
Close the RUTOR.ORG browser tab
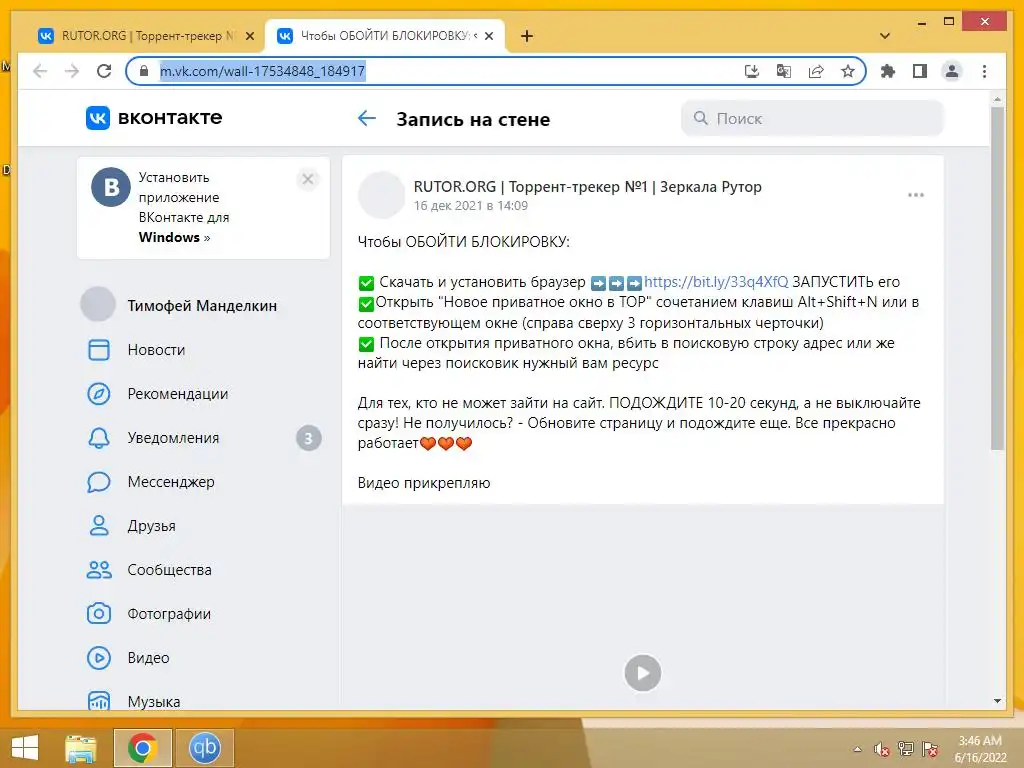point(249,37)
